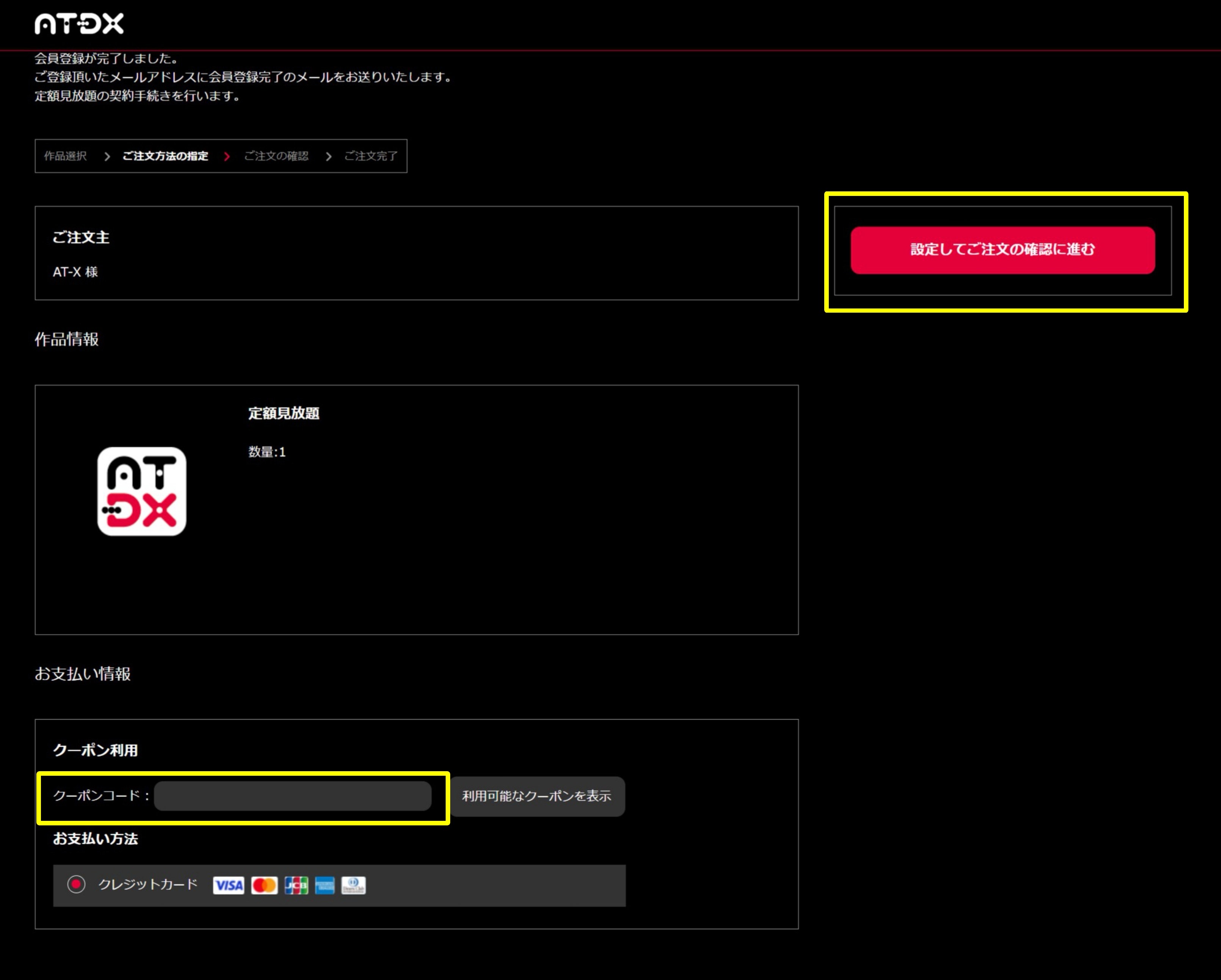Click the 定額見放題 product title

(x=284, y=413)
